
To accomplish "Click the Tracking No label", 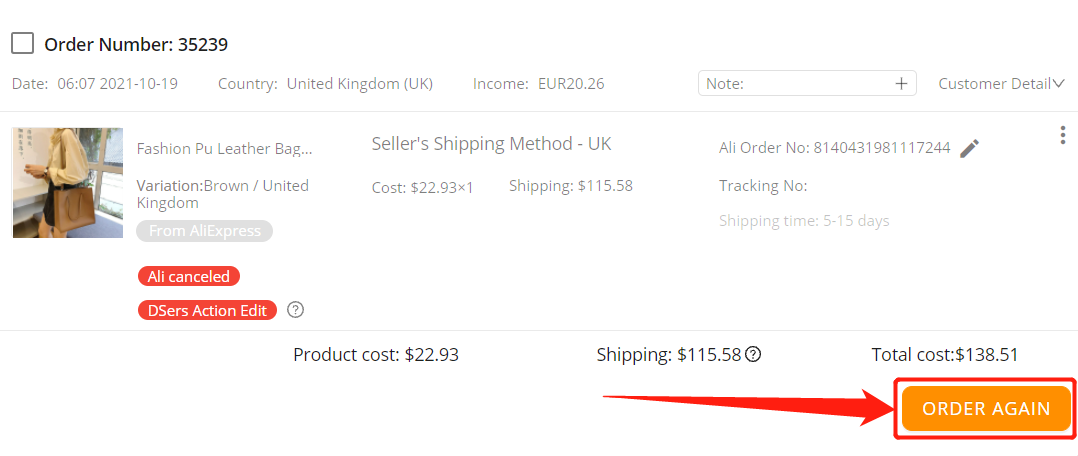I will pyautogui.click(x=763, y=186).
